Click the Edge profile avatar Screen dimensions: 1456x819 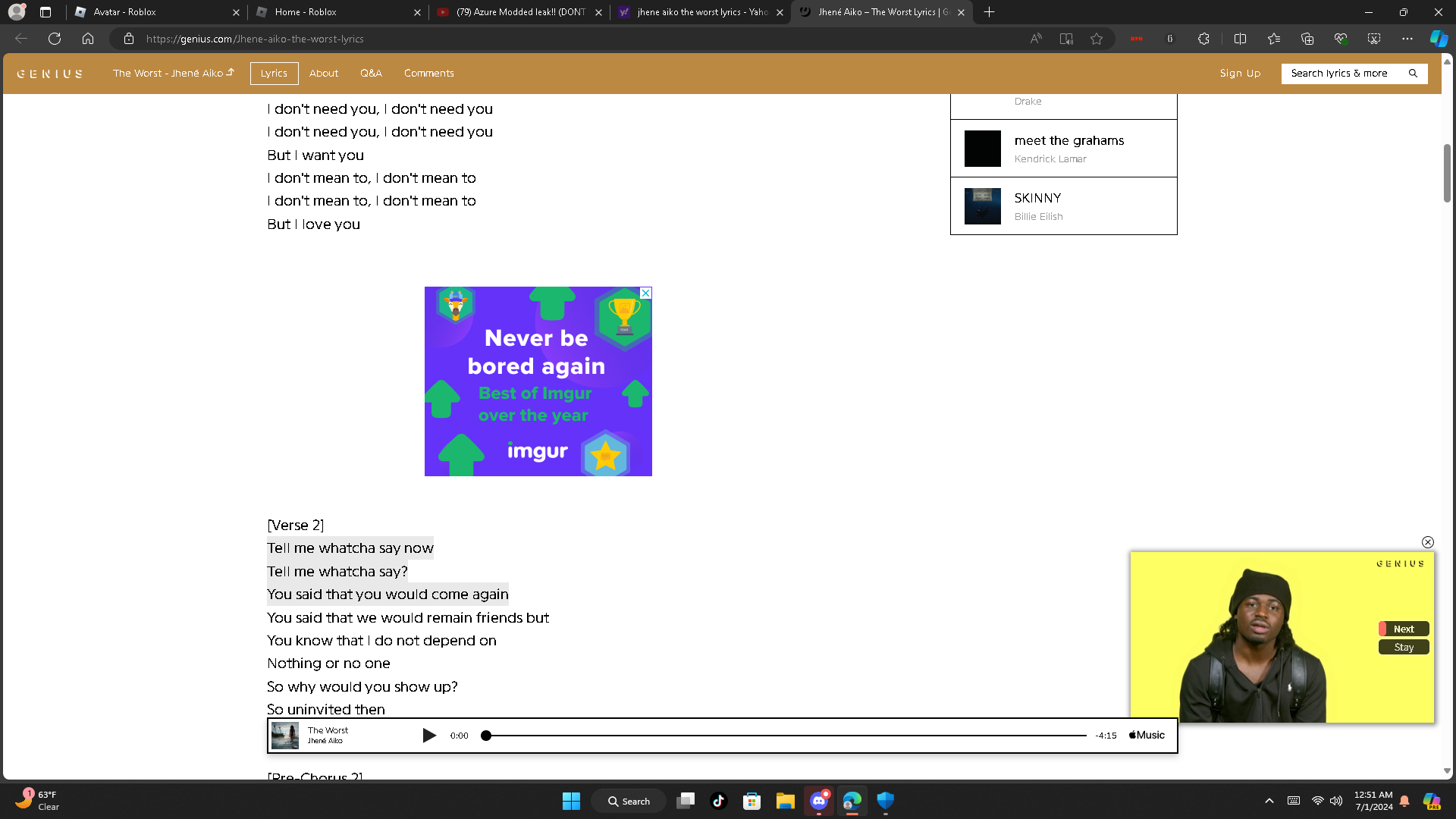[x=17, y=12]
